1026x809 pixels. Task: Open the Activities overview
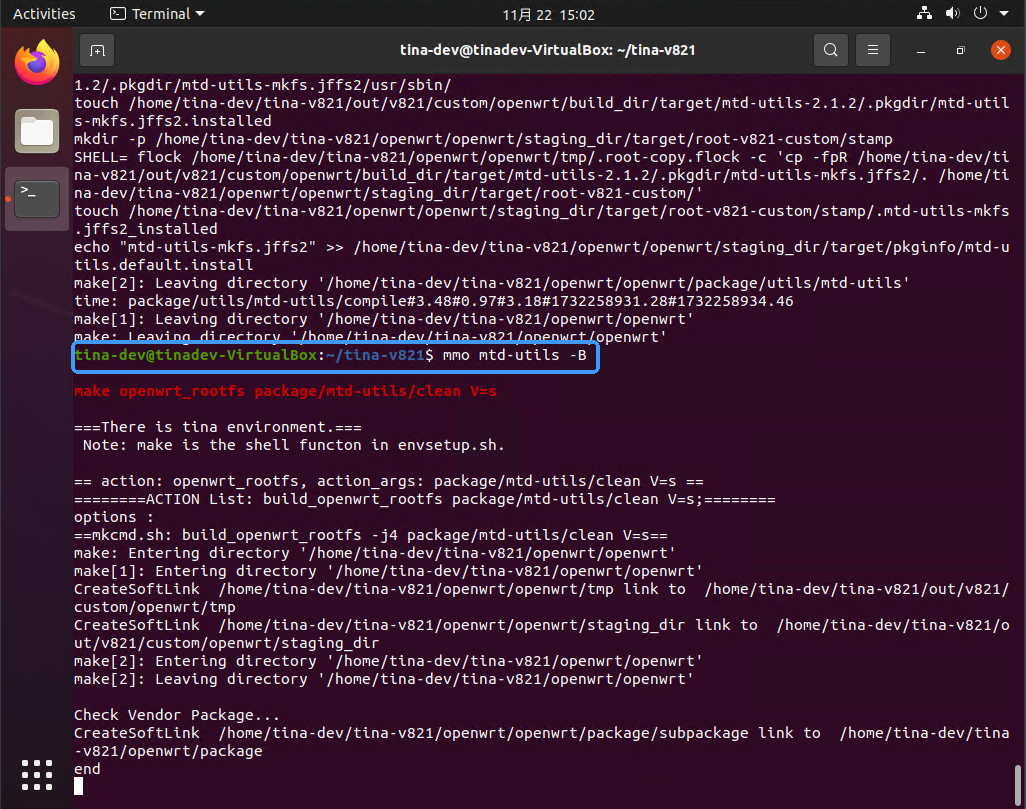pos(44,14)
